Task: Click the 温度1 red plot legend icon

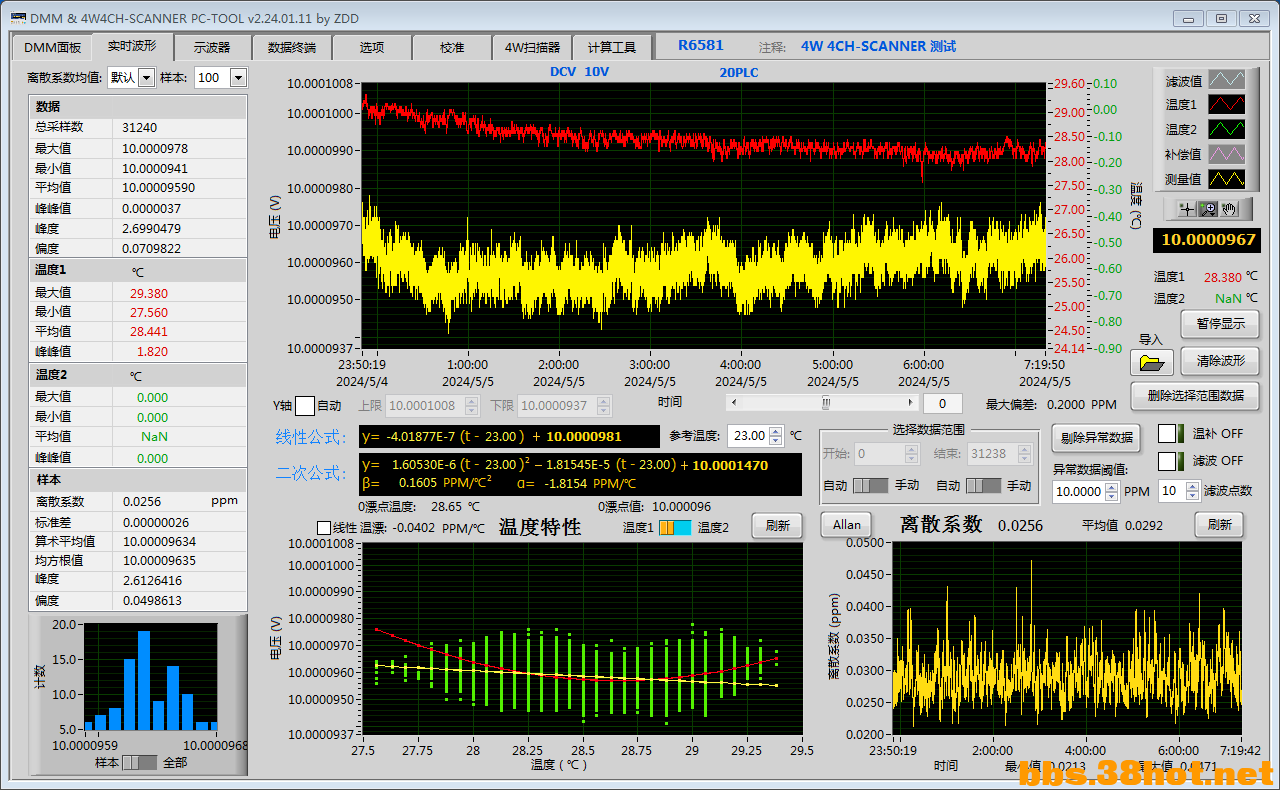Action: [1227, 104]
